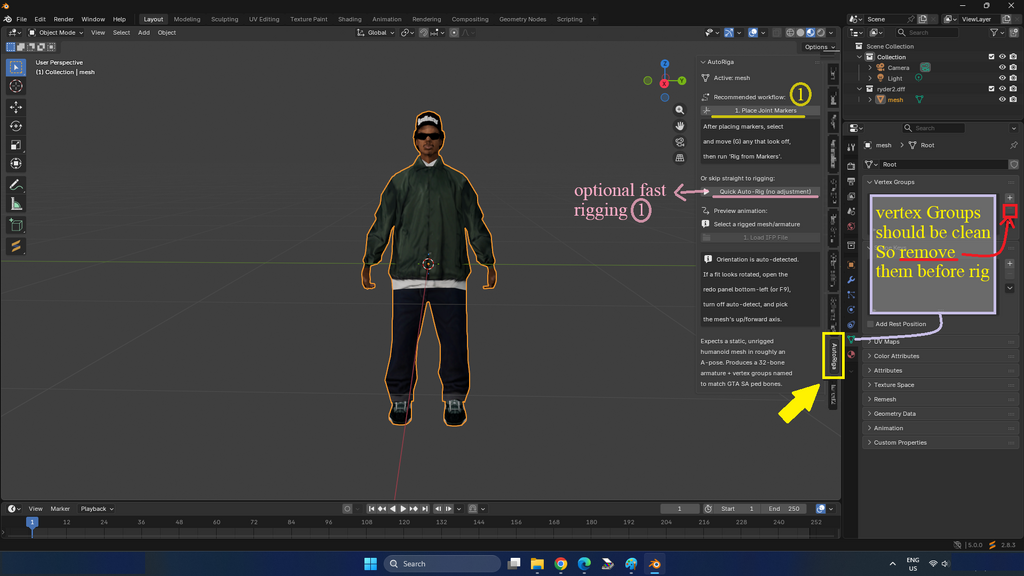Switch perspective/orthographic grid icon
The width and height of the screenshot is (1024, 576).
[680, 157]
